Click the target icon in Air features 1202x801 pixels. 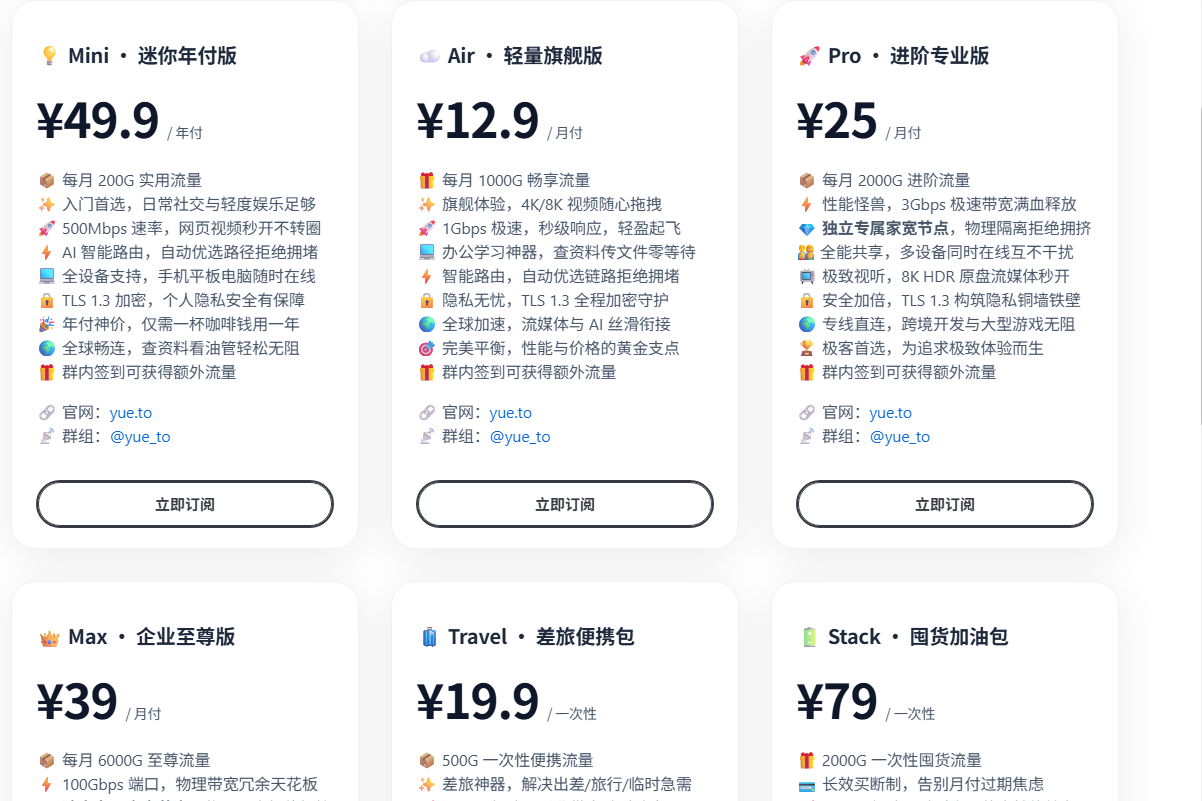427,348
